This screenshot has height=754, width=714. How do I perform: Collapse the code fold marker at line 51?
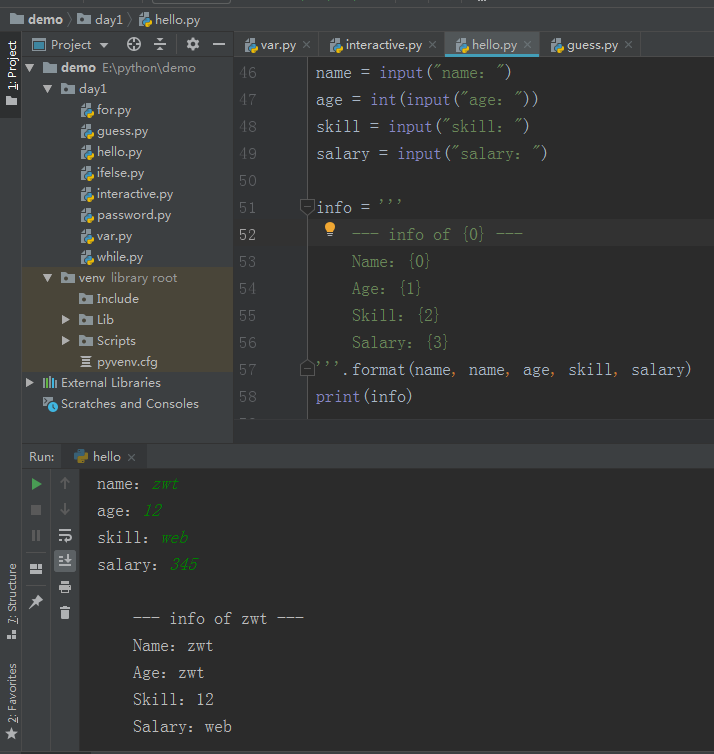point(307,207)
